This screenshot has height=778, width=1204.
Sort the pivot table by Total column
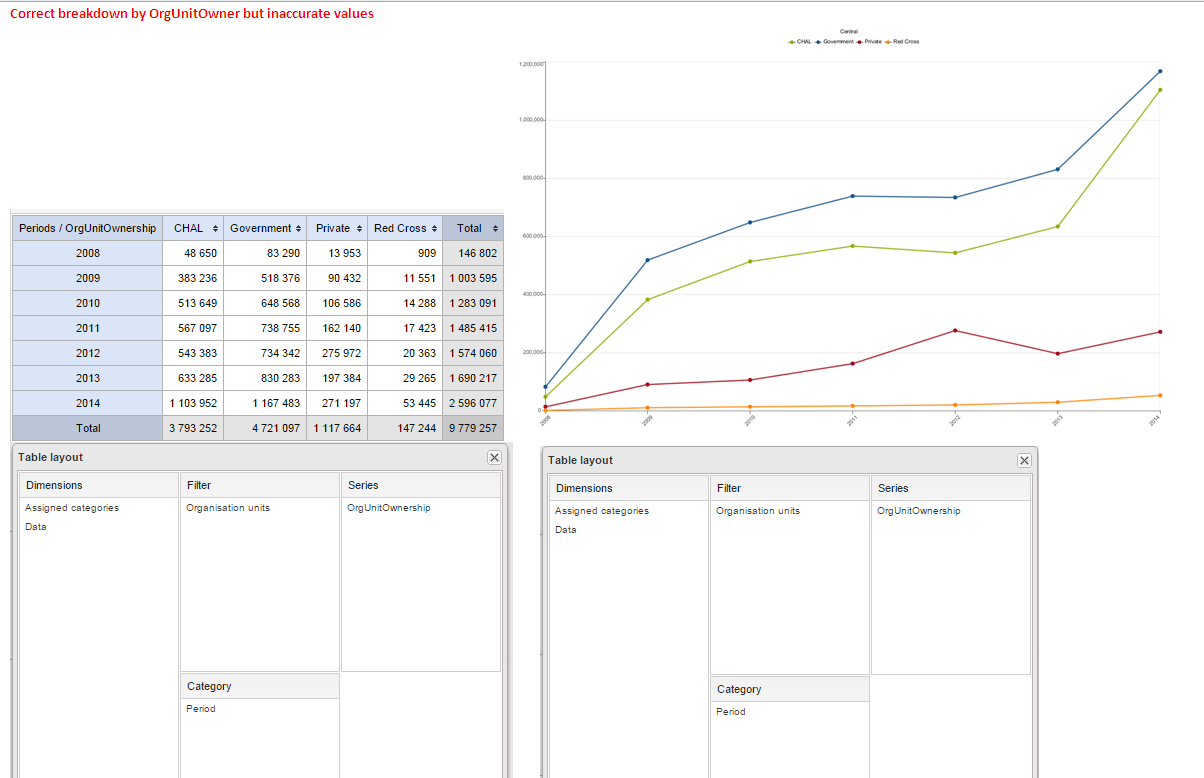click(x=495, y=229)
